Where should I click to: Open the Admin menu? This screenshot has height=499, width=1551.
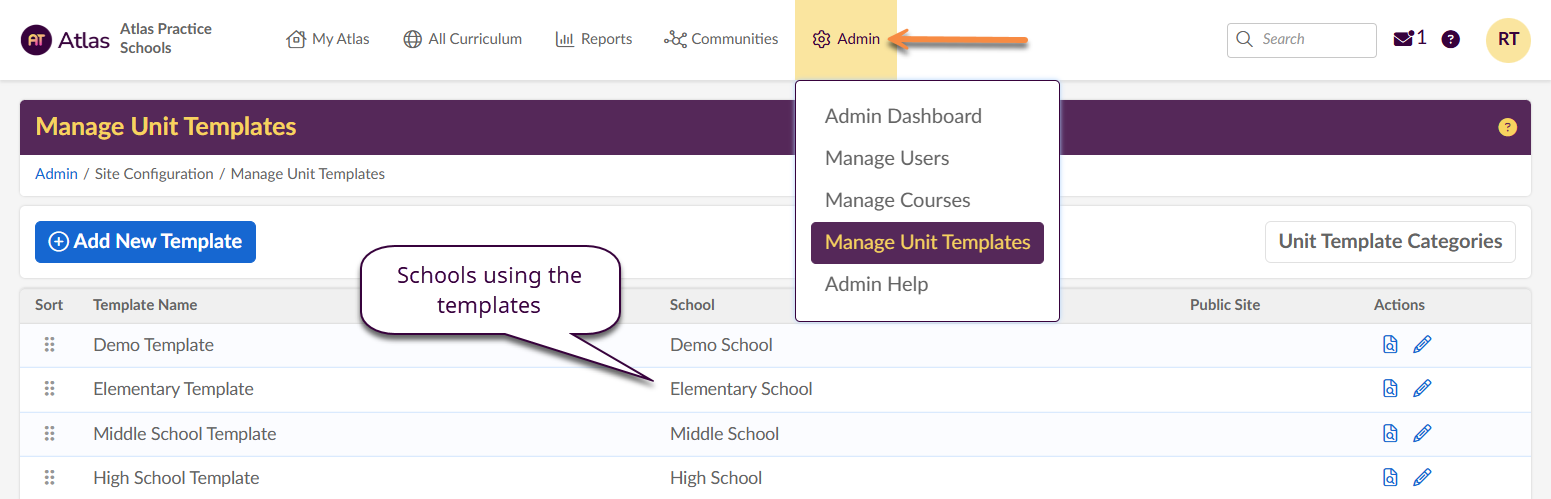[846, 40]
